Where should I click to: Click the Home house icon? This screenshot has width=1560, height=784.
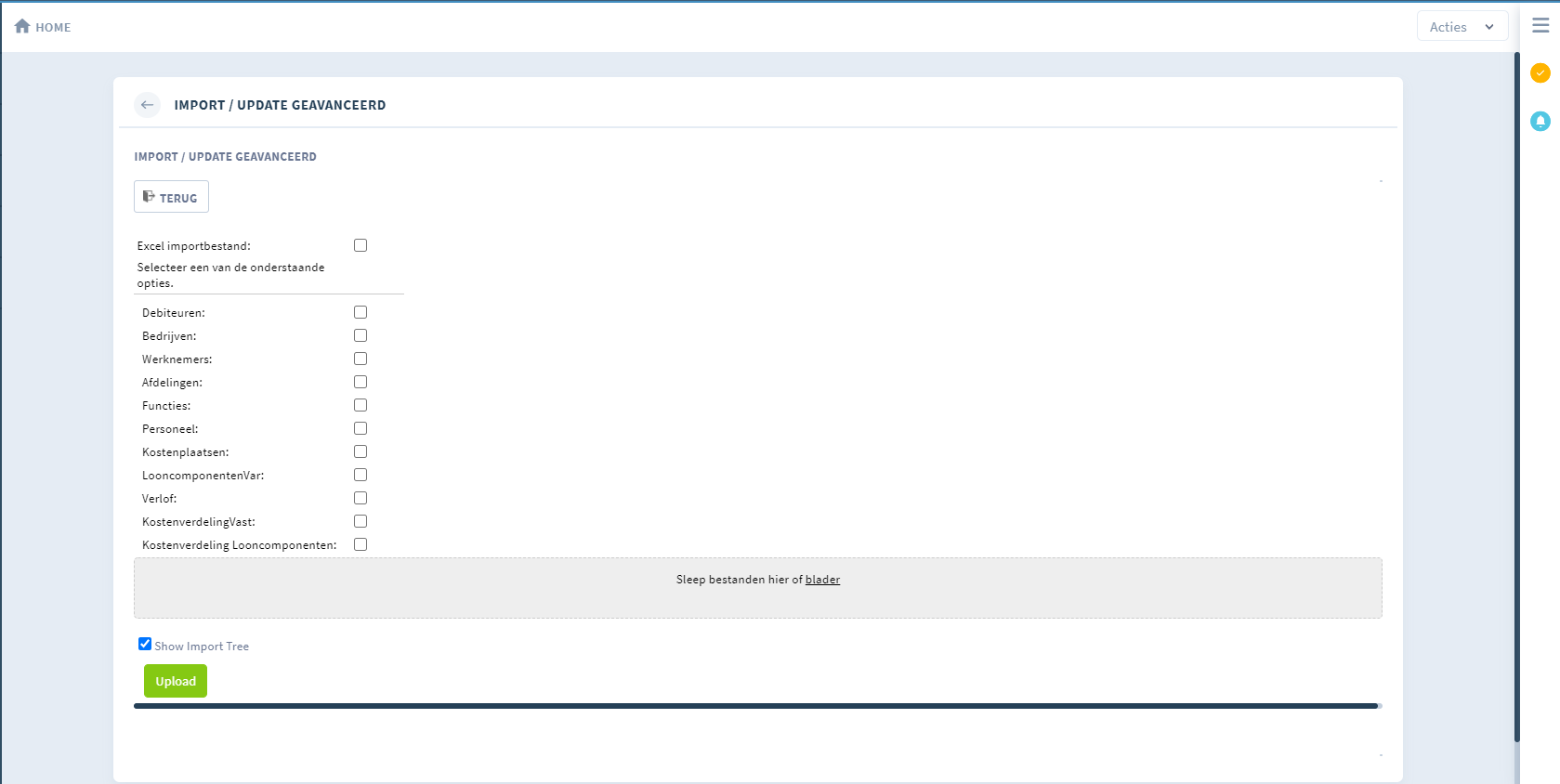pyautogui.click(x=22, y=26)
